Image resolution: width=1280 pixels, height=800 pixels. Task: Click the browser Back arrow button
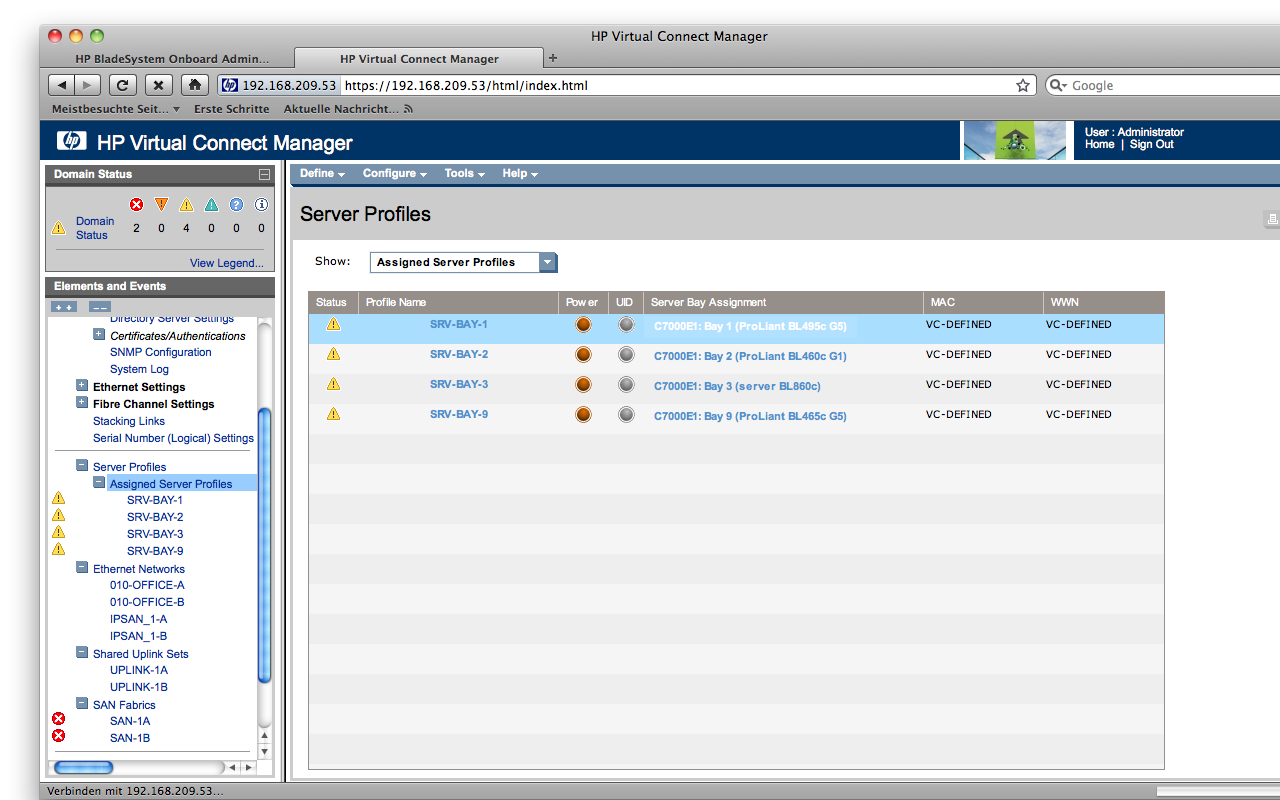[62, 85]
